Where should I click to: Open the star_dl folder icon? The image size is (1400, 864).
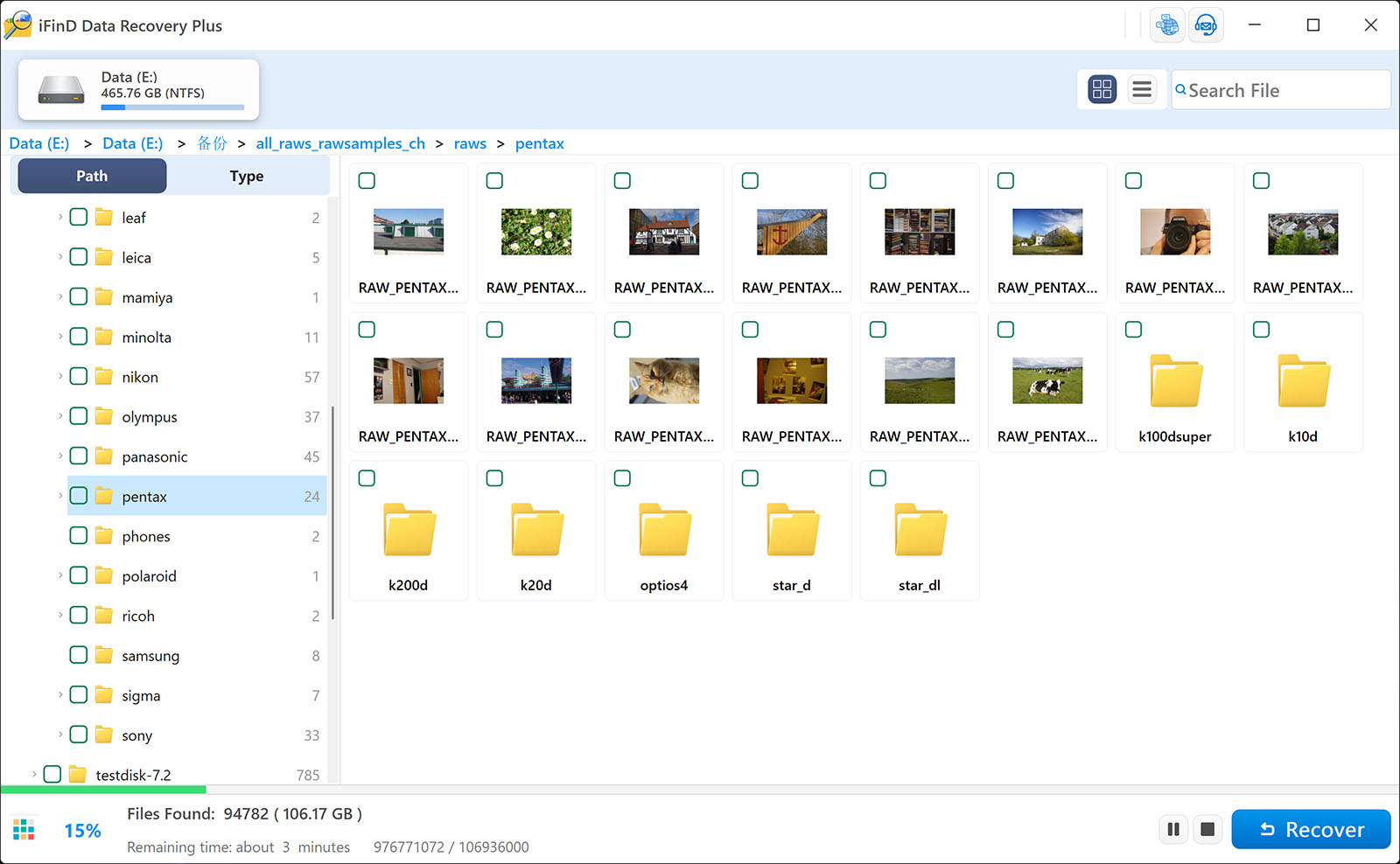[x=920, y=530]
